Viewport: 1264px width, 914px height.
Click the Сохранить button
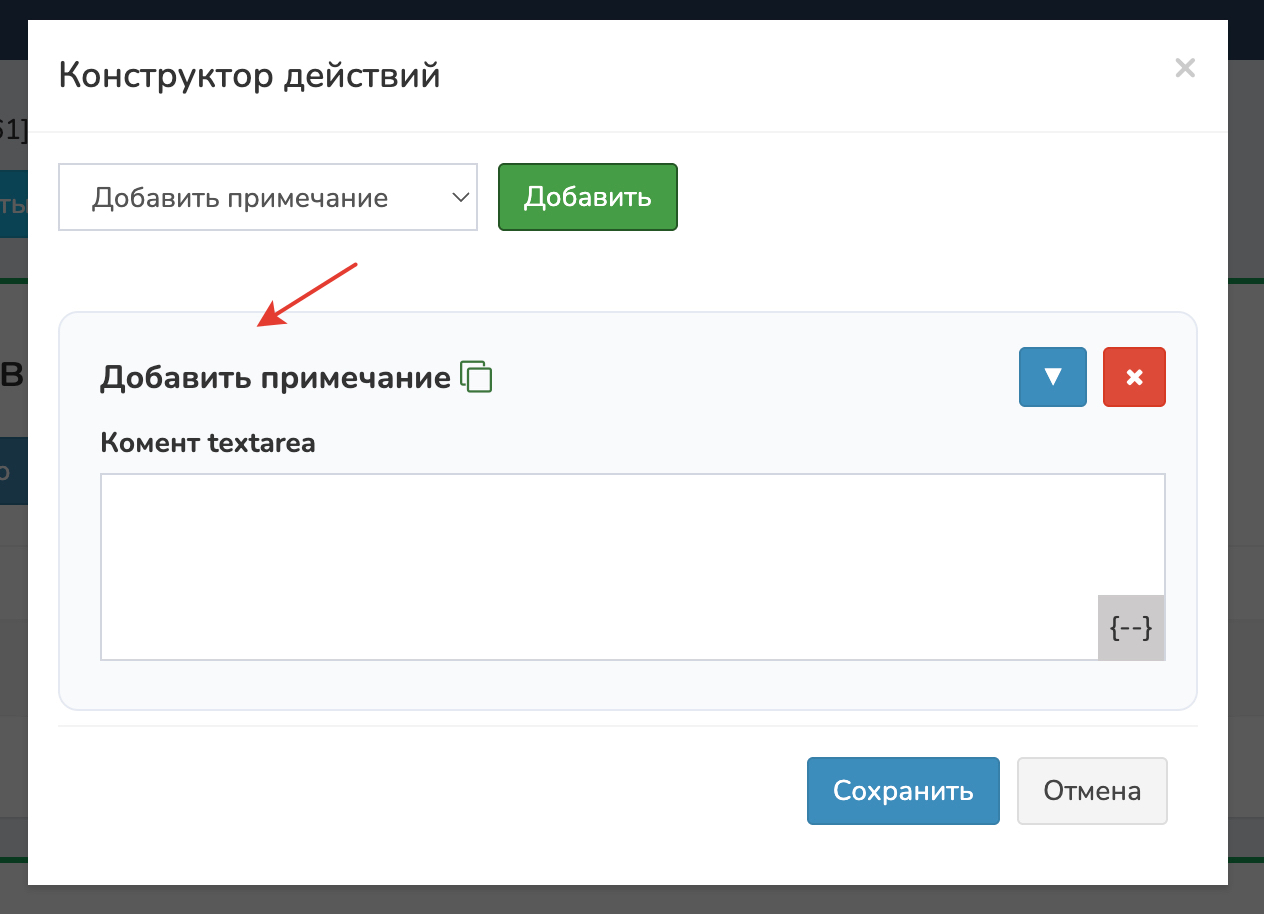902,791
